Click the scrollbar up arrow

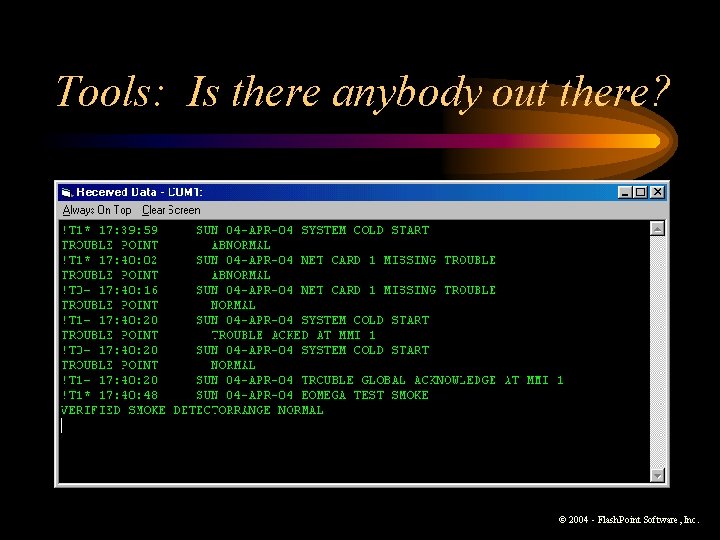[x=658, y=229]
